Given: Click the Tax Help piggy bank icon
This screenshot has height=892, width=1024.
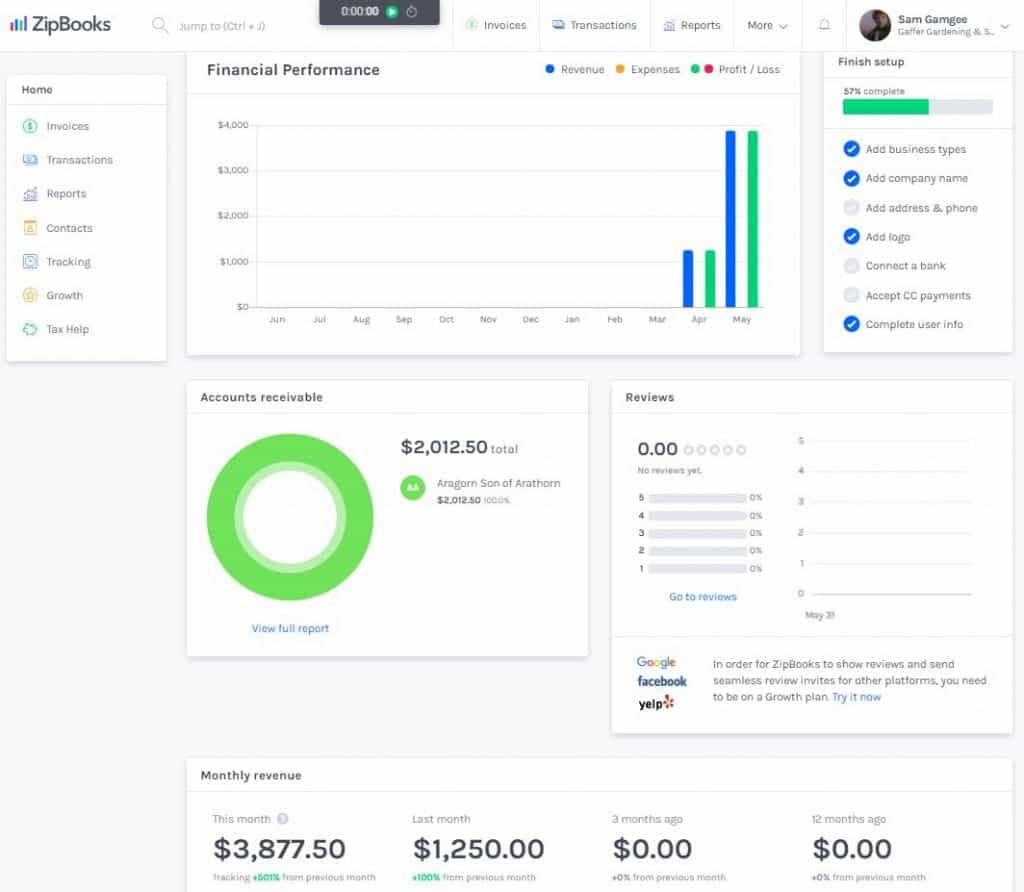Looking at the screenshot, I should pos(30,329).
